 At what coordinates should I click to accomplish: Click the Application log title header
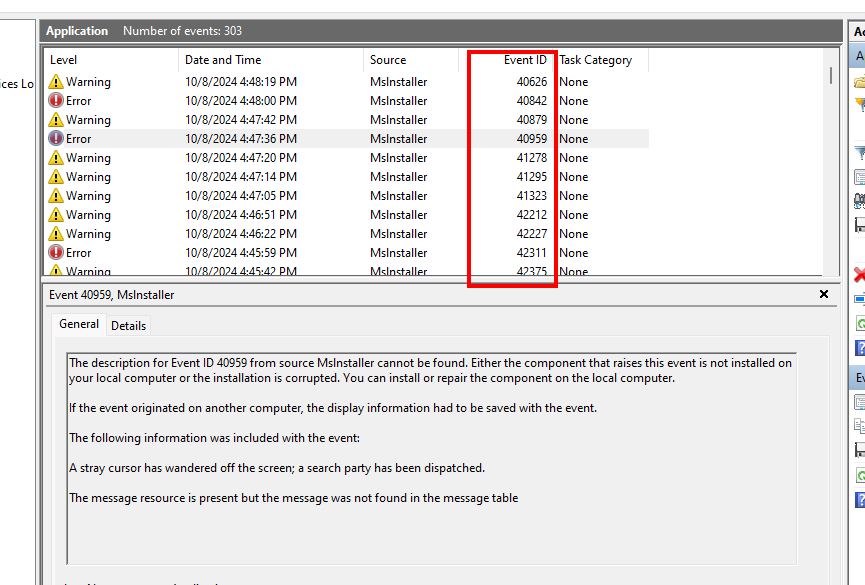pos(77,31)
